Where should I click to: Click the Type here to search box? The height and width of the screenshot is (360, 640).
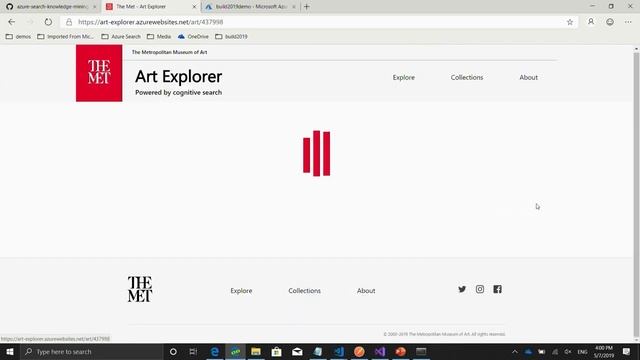tap(92, 351)
